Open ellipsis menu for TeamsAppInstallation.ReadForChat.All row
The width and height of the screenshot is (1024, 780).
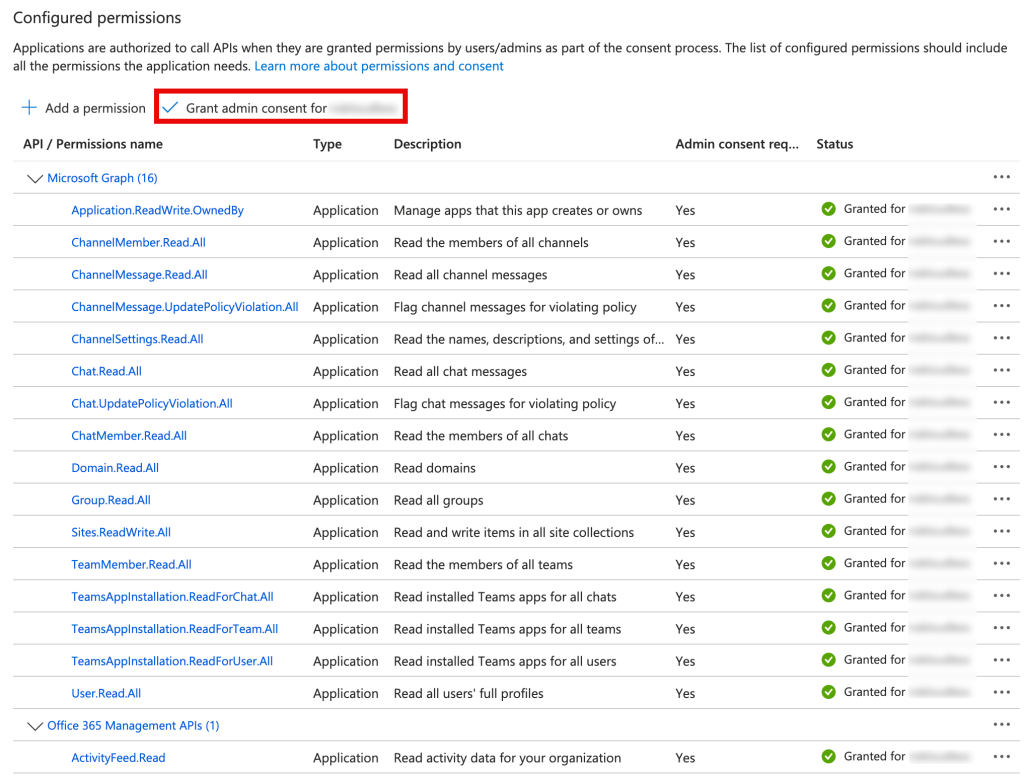pos(1001,596)
